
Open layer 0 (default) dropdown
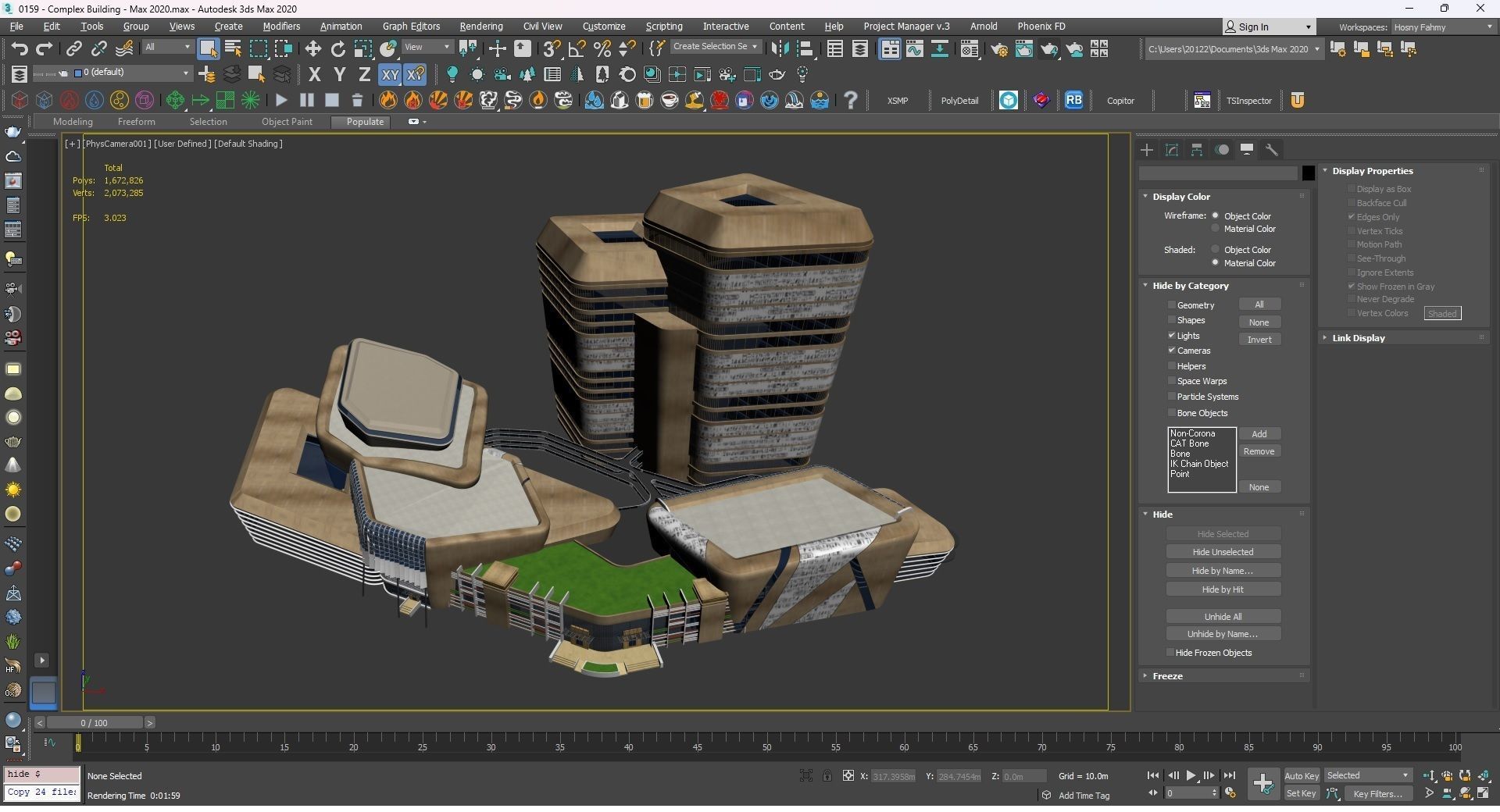(131, 73)
